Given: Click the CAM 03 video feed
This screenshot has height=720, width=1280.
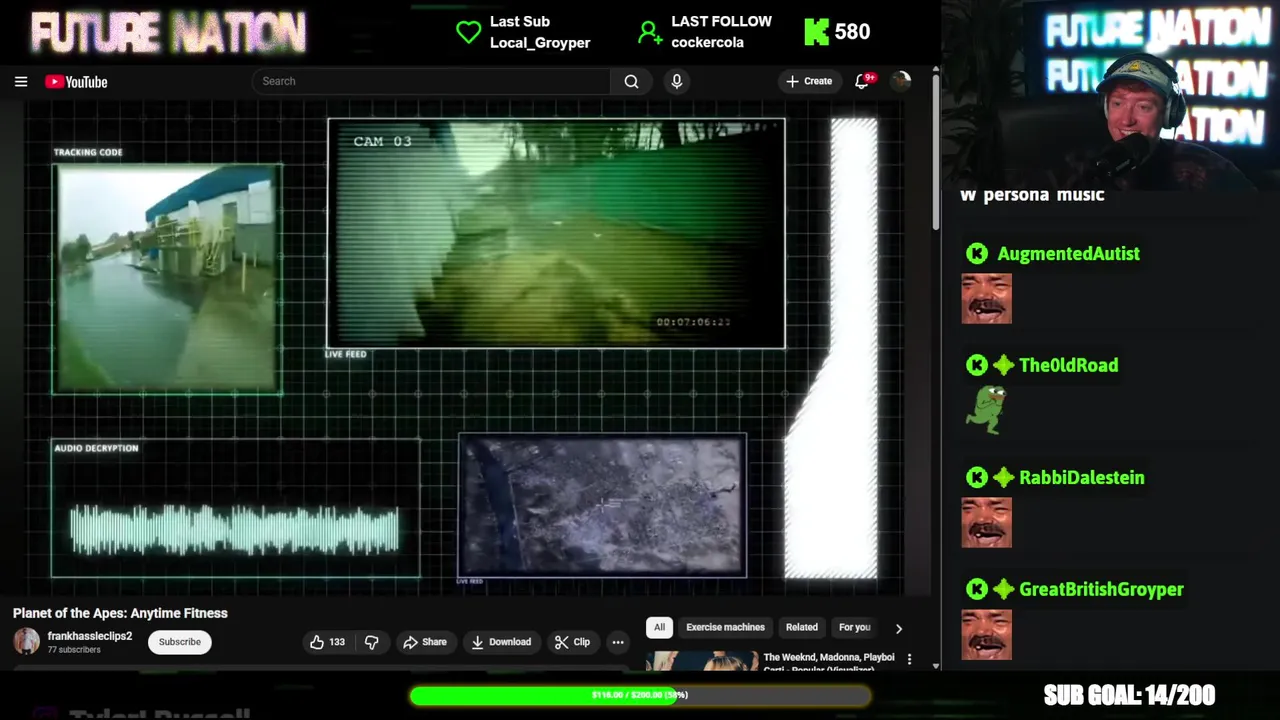Looking at the screenshot, I should click(x=556, y=233).
